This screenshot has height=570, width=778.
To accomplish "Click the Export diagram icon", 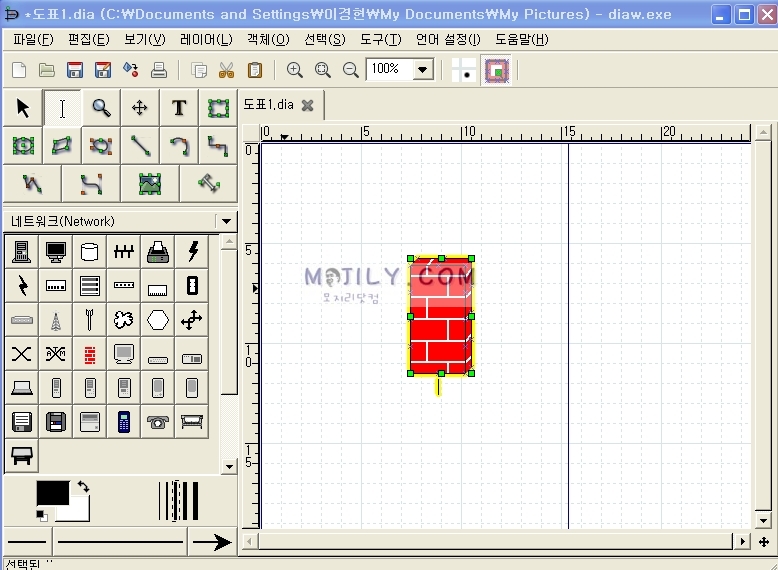I will click(x=131, y=70).
